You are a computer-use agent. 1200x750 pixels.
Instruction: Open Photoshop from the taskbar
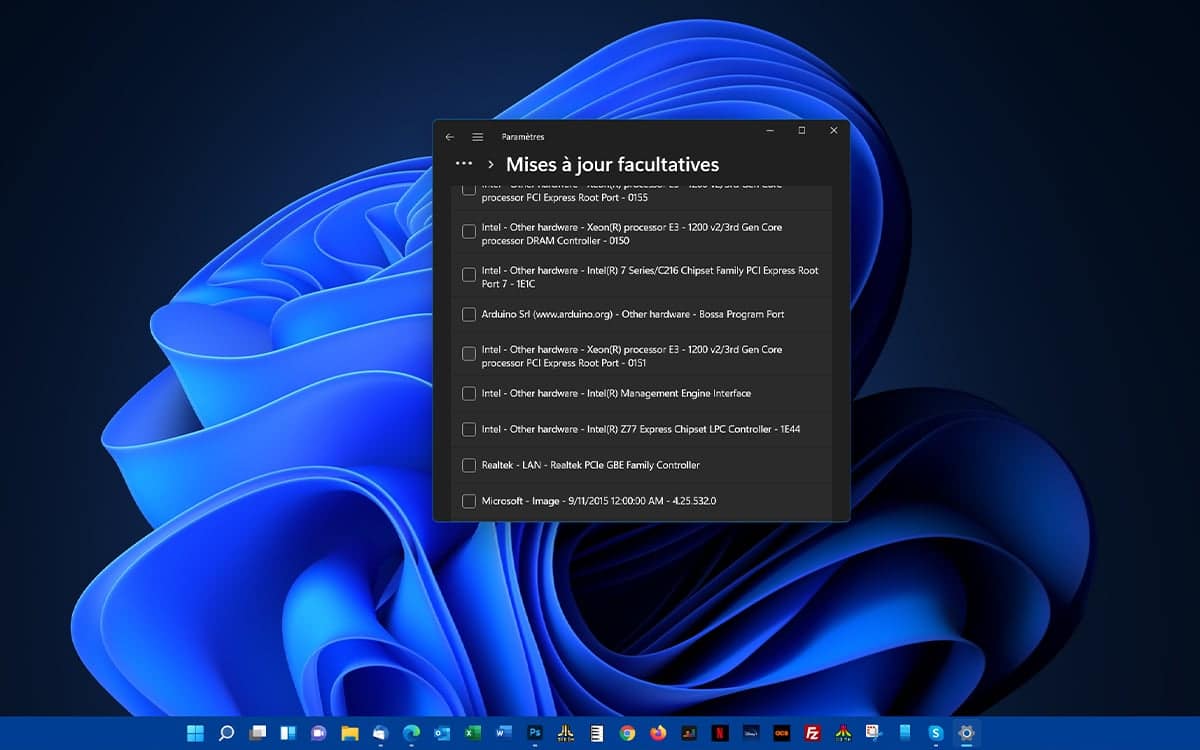(x=535, y=733)
